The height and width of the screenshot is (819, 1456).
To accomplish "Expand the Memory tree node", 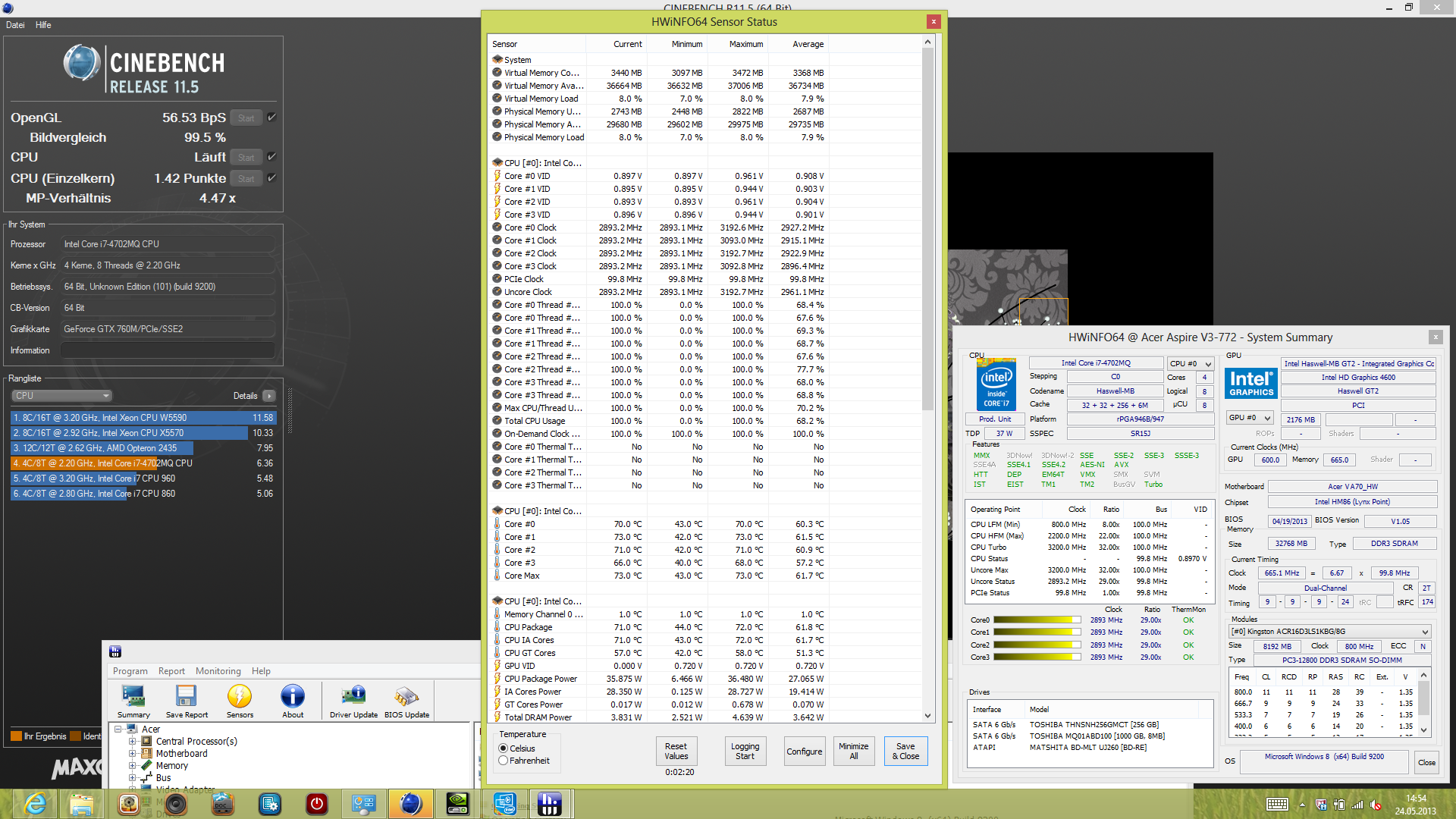I will tap(132, 766).
